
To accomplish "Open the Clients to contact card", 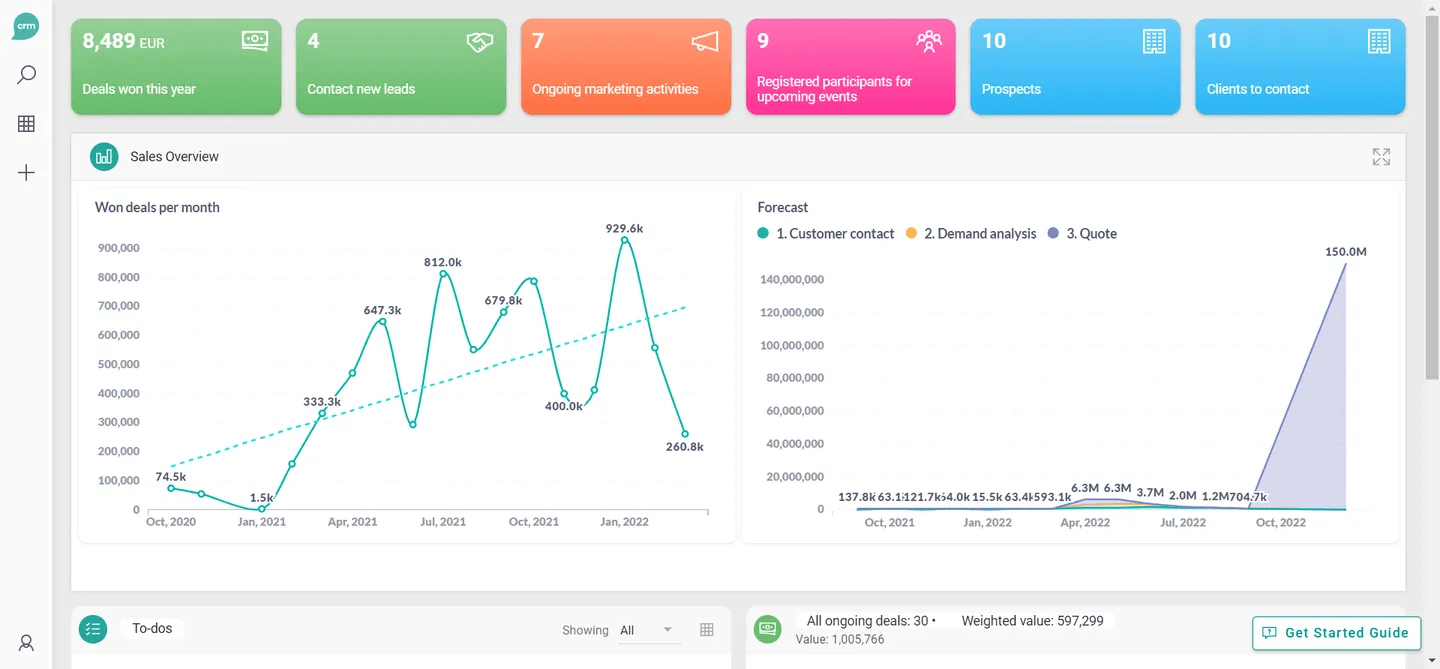I will tap(1300, 67).
